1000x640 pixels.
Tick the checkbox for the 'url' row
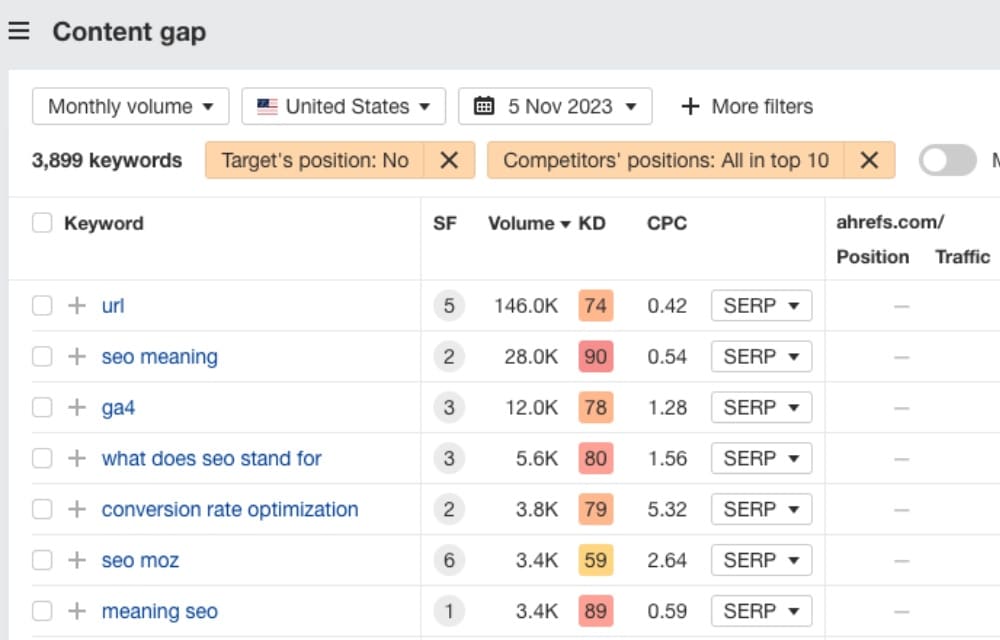click(42, 305)
